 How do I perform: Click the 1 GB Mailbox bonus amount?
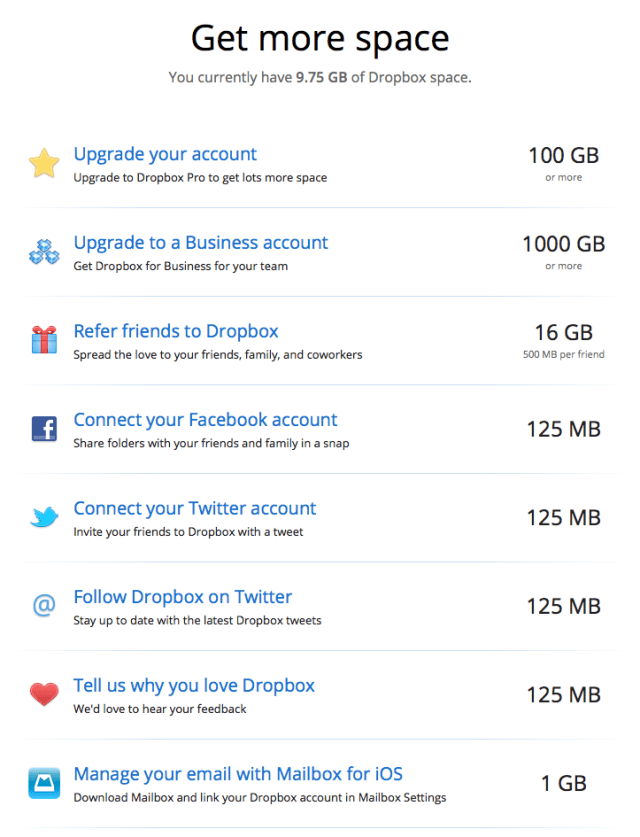564,783
